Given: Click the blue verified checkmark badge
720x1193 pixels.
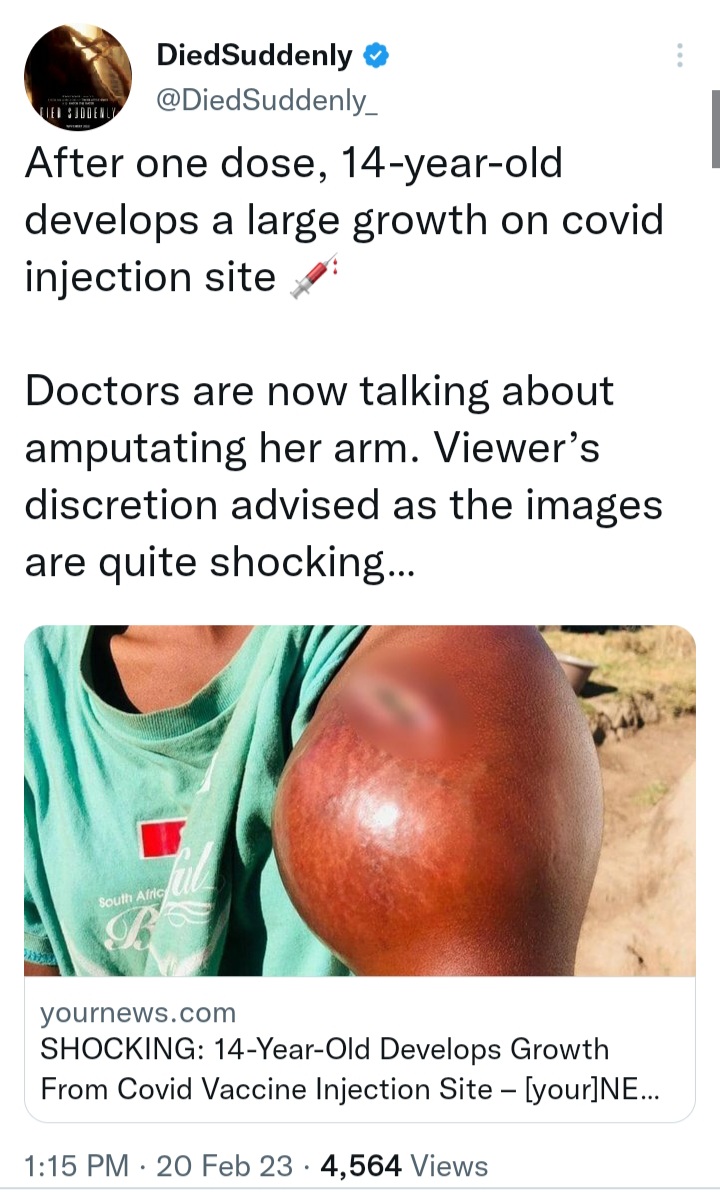Looking at the screenshot, I should point(376,56).
